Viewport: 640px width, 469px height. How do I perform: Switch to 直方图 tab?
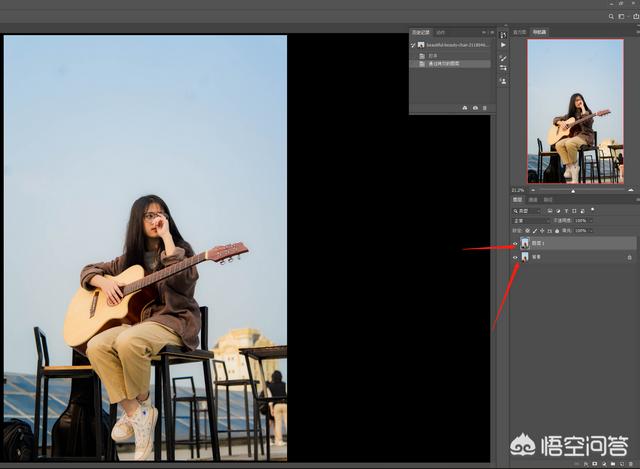(520, 32)
